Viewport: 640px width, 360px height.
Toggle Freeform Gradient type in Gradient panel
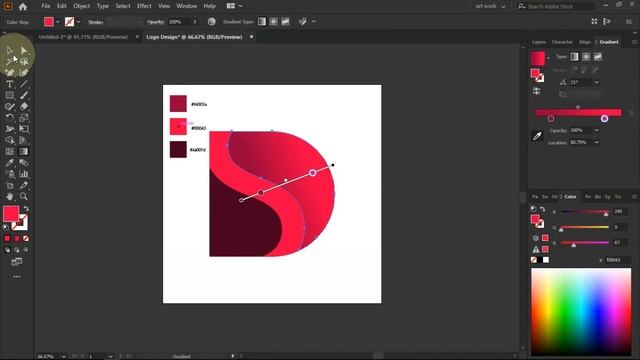point(598,57)
